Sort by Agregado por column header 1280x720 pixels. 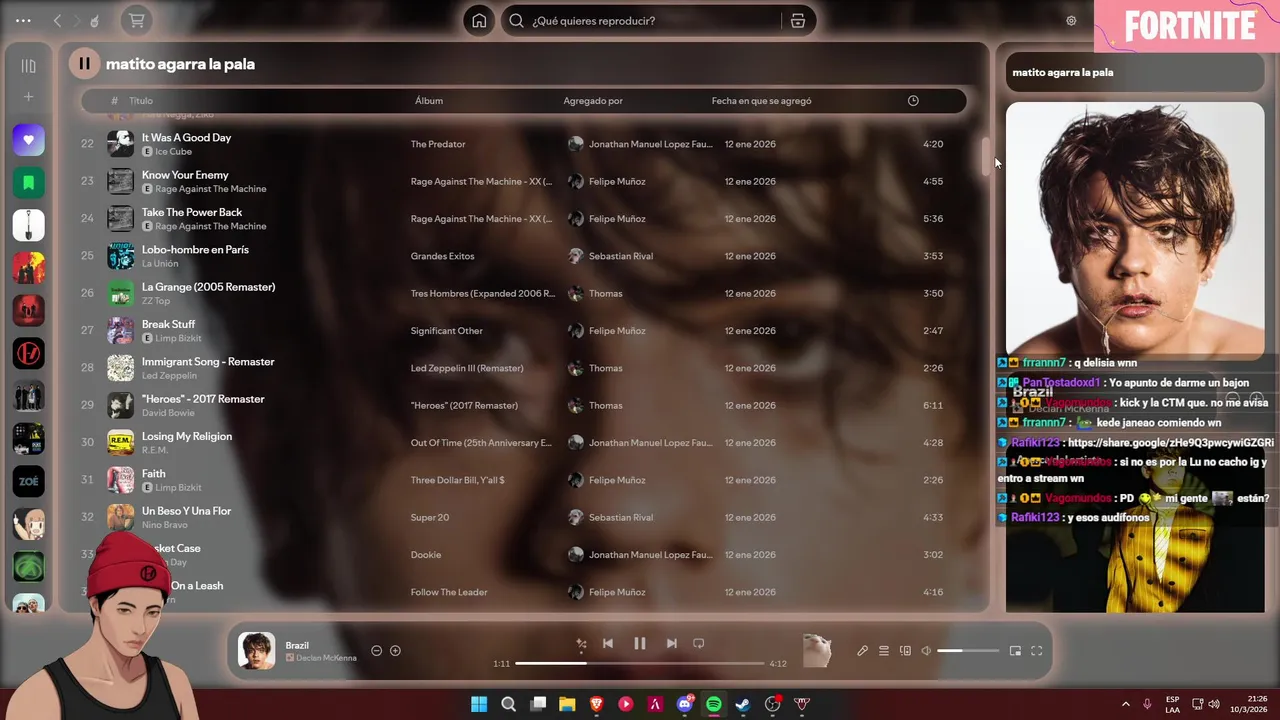pos(593,101)
